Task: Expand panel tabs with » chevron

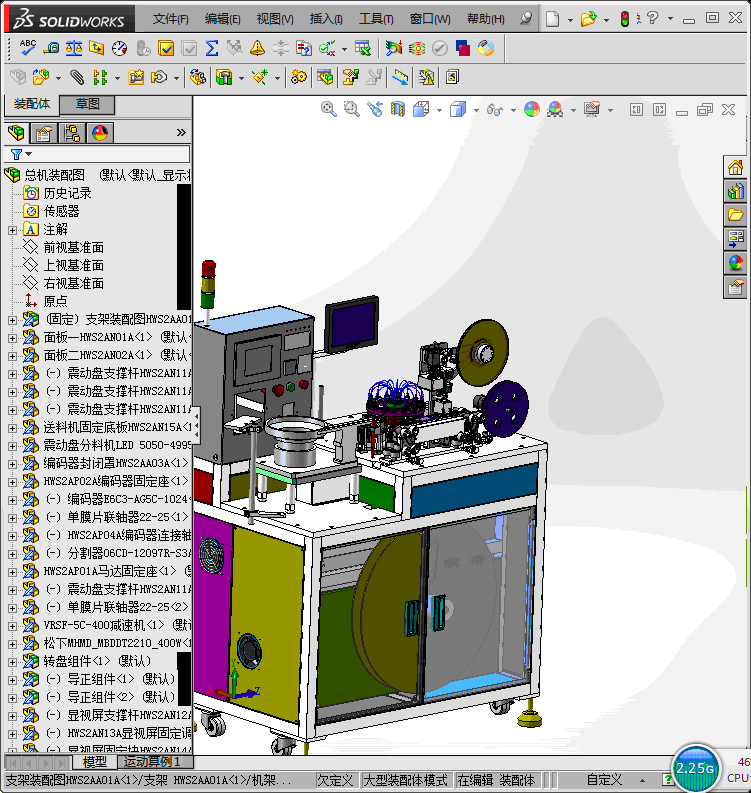Action: [x=181, y=133]
